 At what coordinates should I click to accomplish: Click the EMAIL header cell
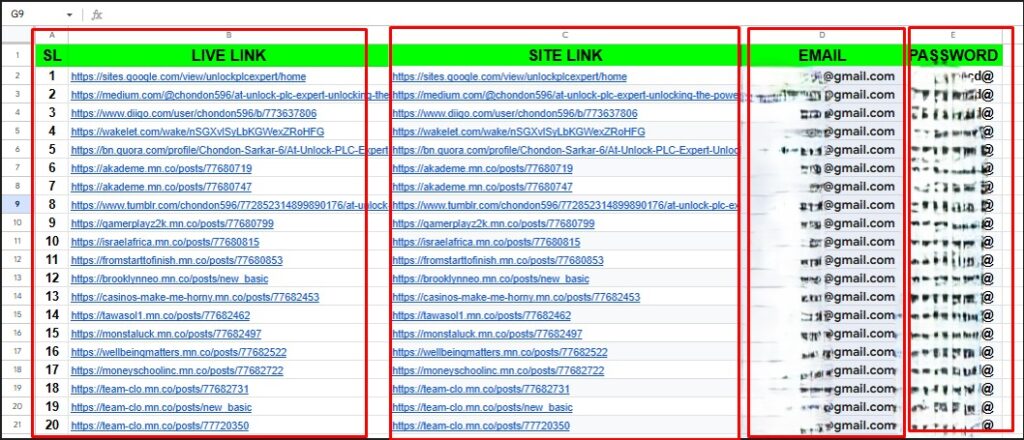822,55
